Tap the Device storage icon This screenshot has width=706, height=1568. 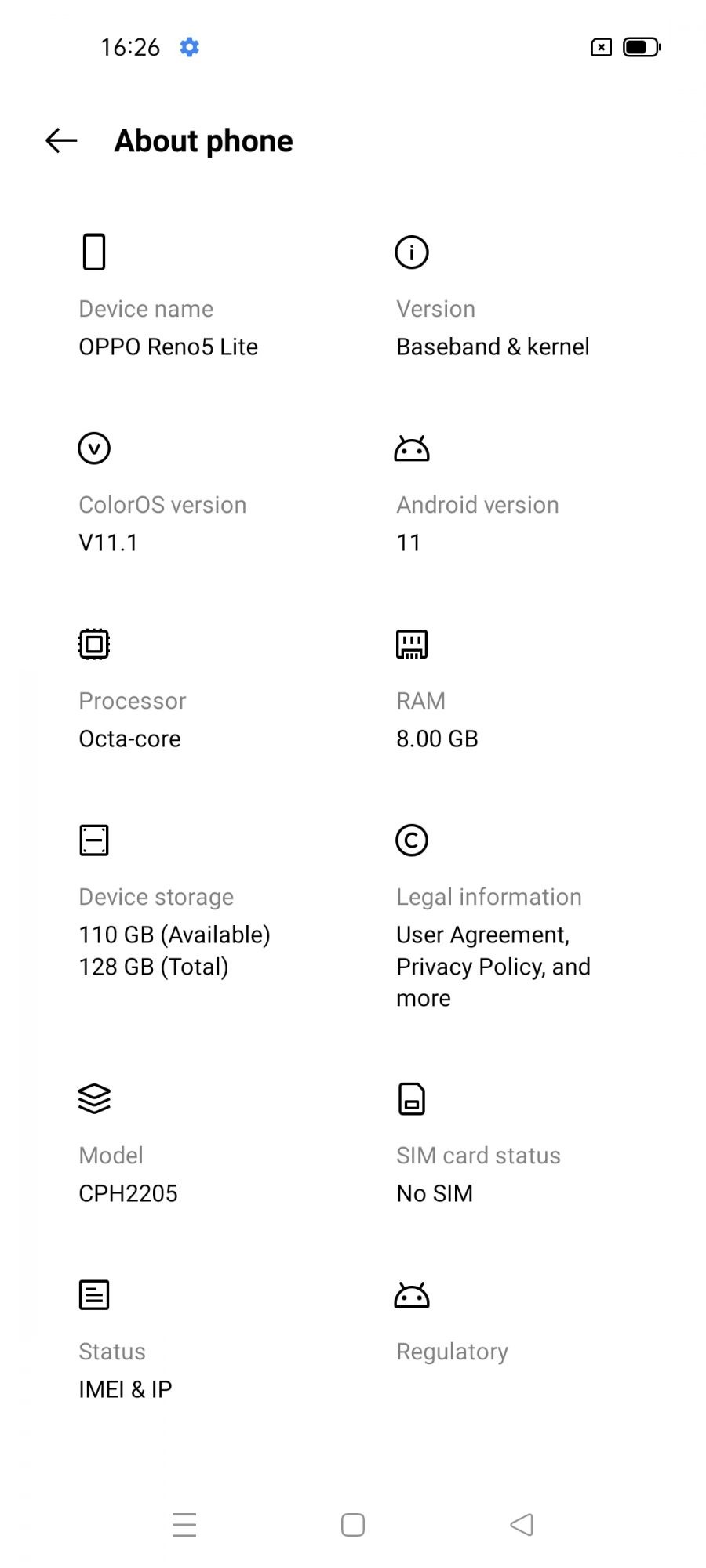94,840
